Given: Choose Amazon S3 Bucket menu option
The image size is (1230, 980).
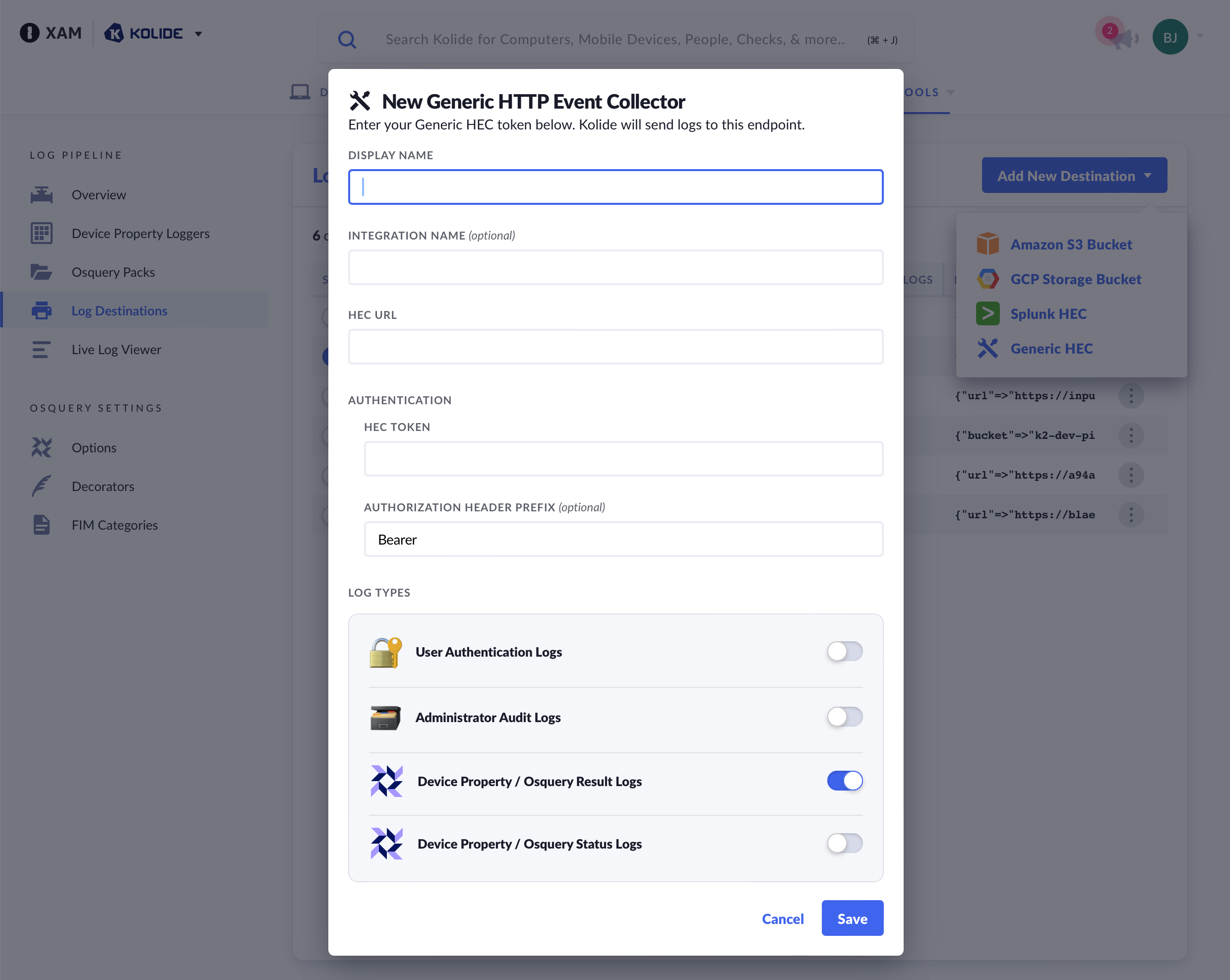Looking at the screenshot, I should click(1071, 245).
